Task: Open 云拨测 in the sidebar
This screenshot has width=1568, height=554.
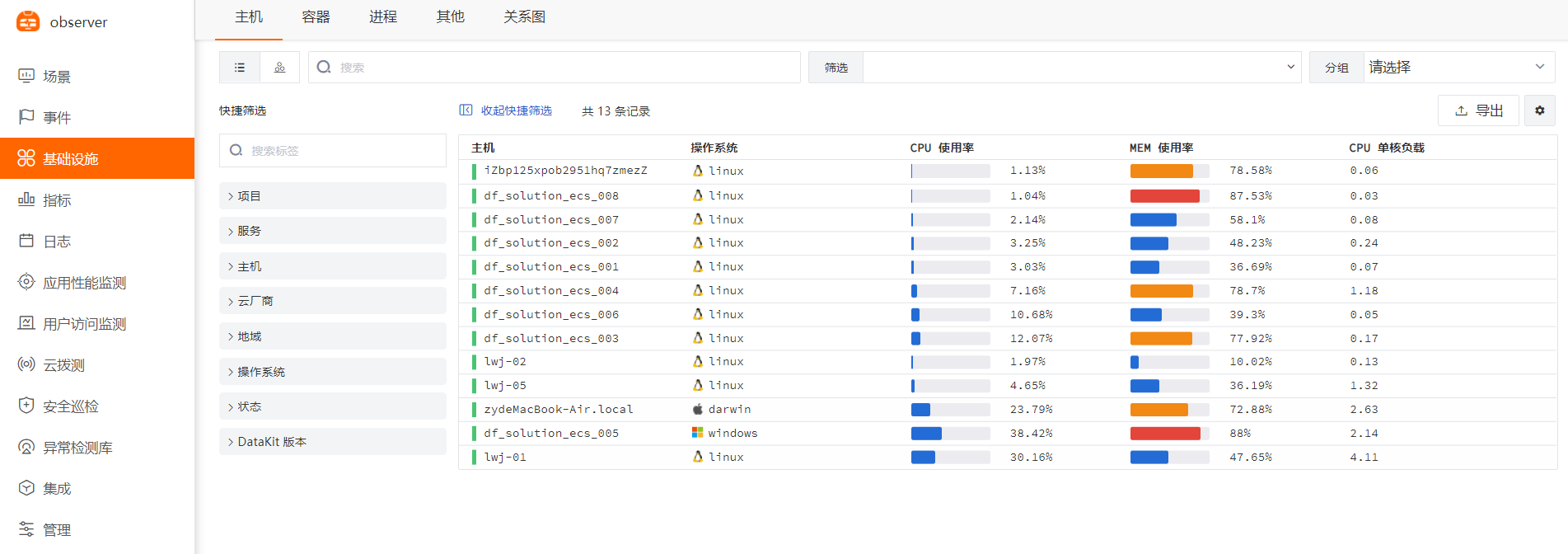Action: 63,365
